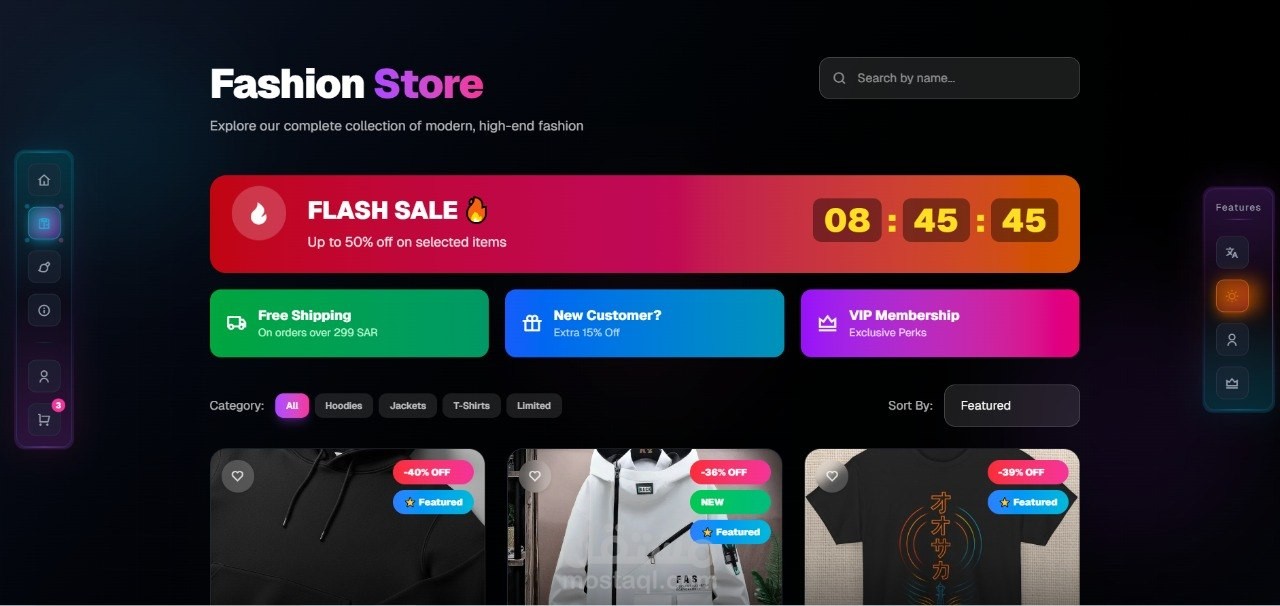Click the New Customer? Extra 15% Off banner
This screenshot has height=606, width=1280.
pyautogui.click(x=645, y=323)
